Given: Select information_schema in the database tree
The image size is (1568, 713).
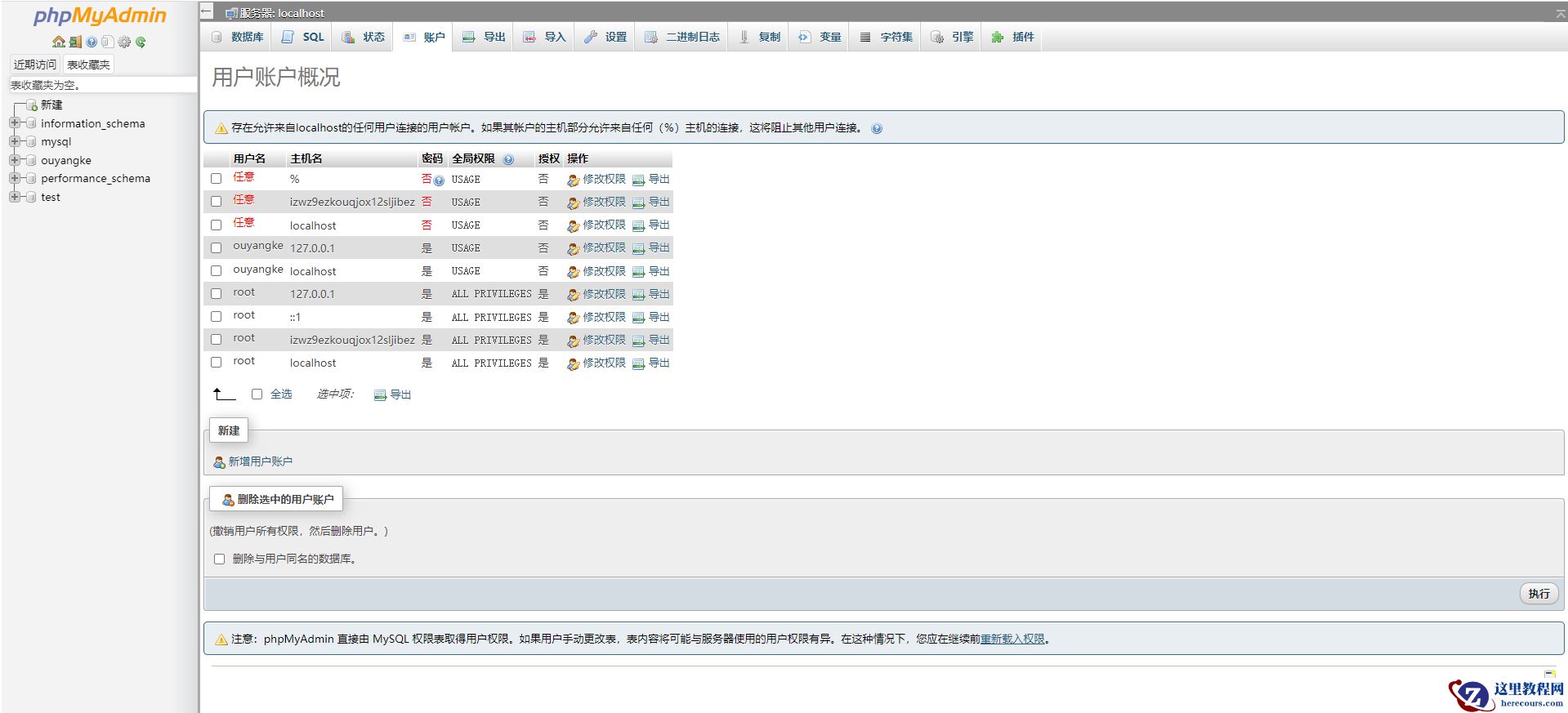Looking at the screenshot, I should 93,124.
